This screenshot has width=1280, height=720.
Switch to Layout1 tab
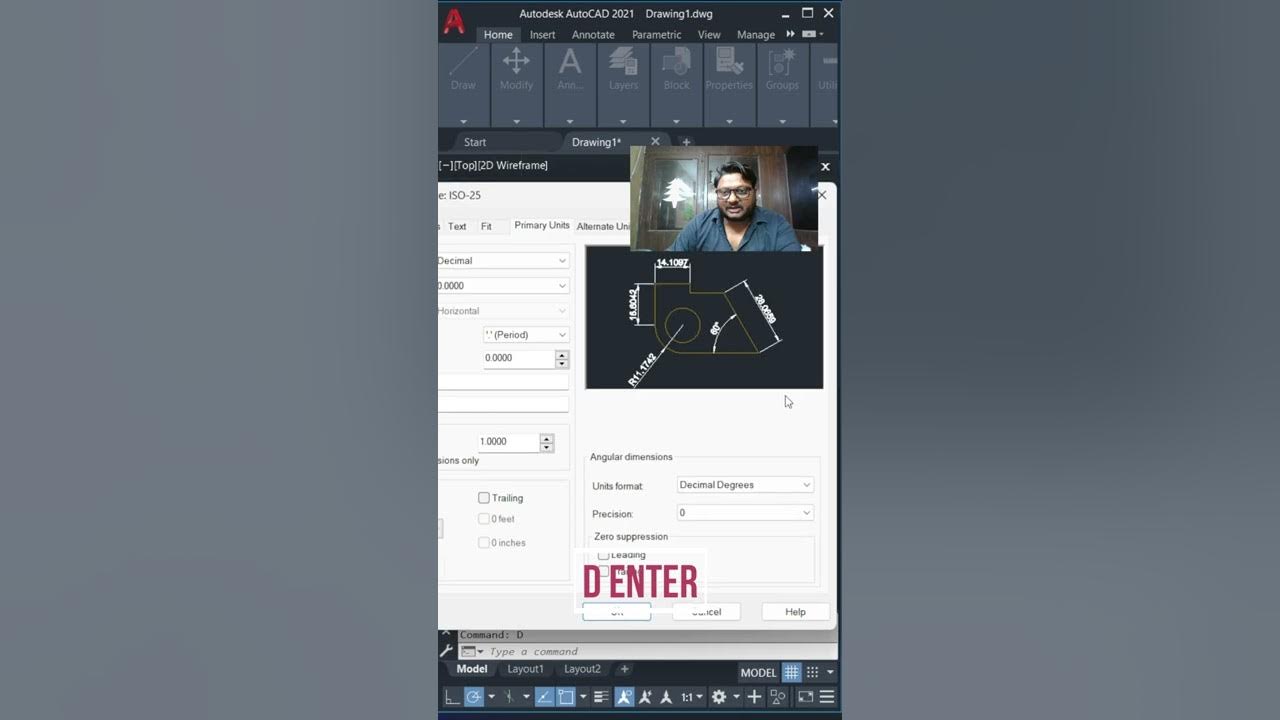pyautogui.click(x=525, y=669)
